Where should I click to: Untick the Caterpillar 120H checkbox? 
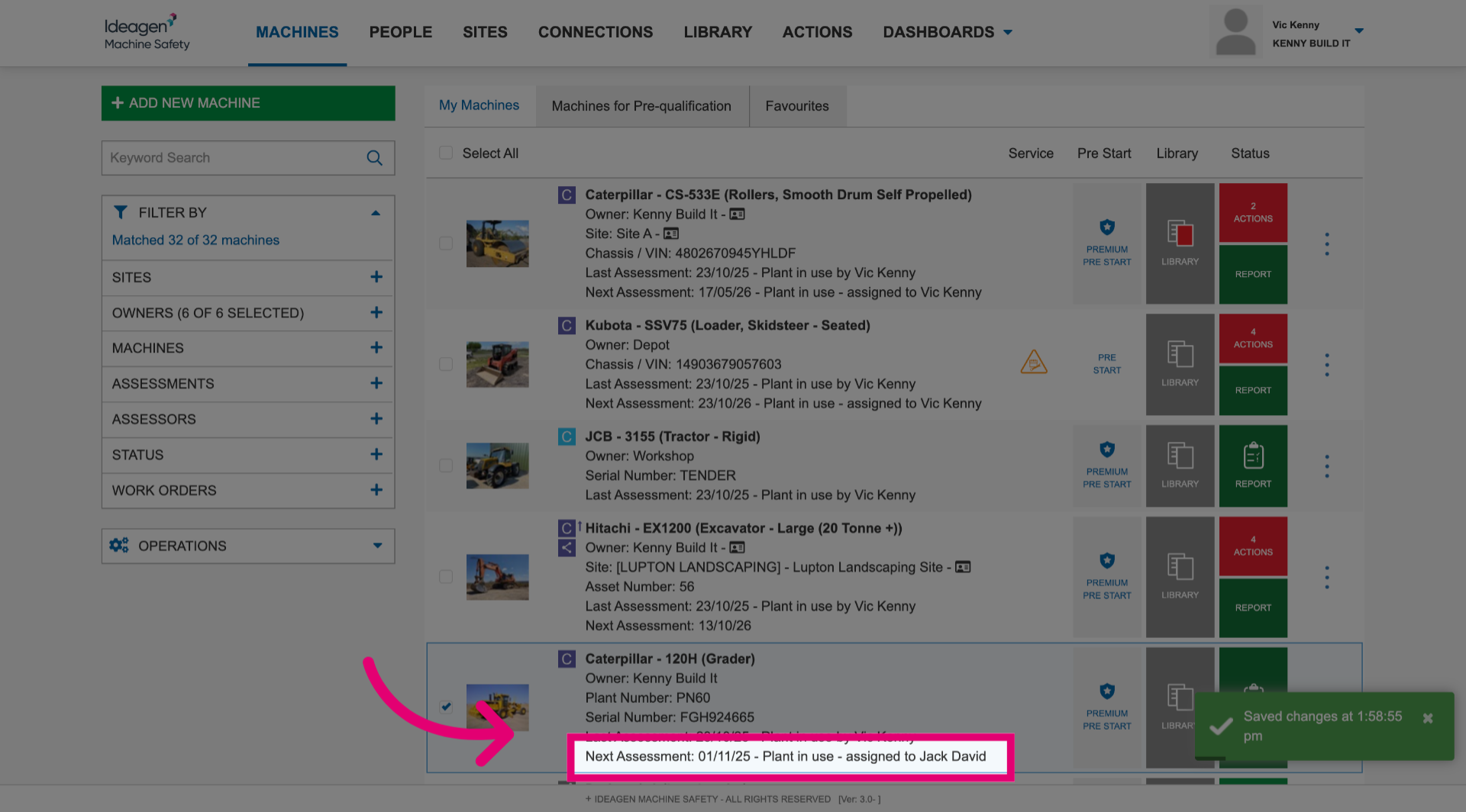446,707
